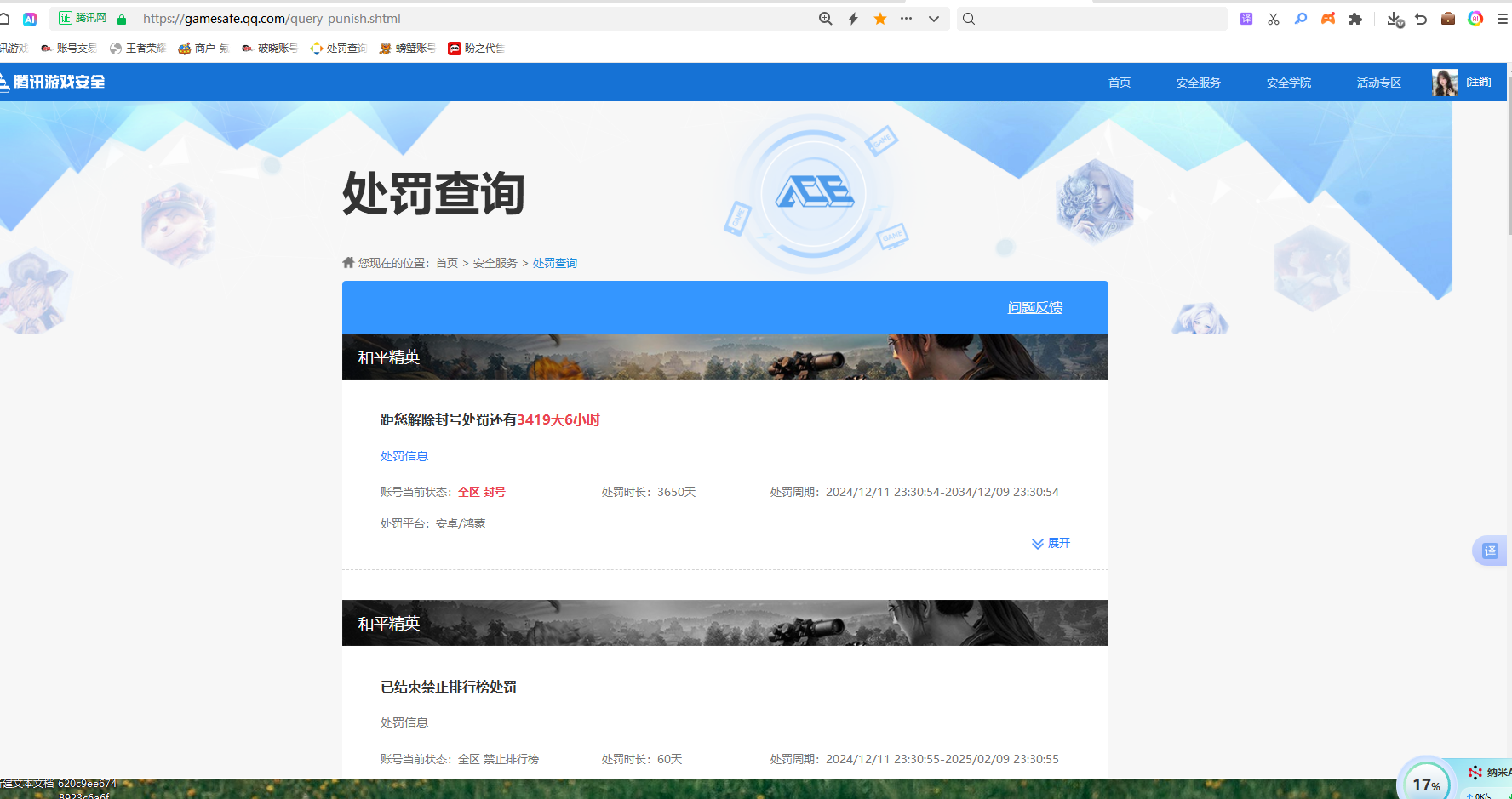Click the '3419天6小时' remaining time text
This screenshot has width=1512, height=799.
(x=558, y=419)
